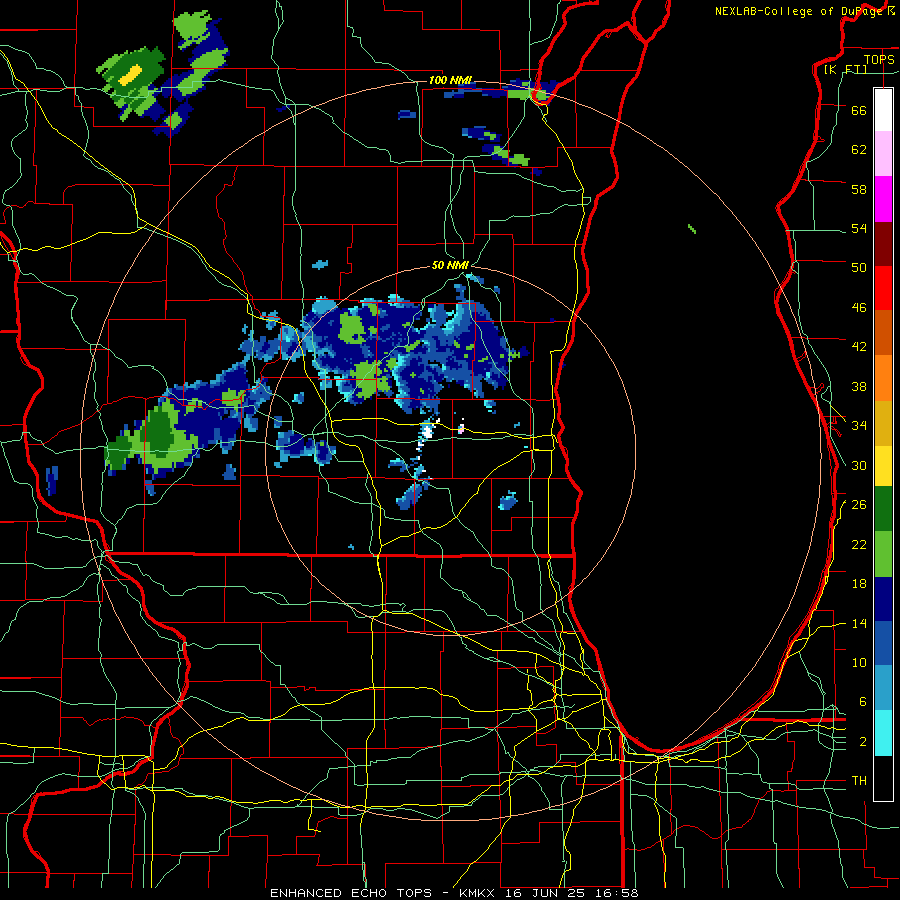
Task: Click the medium blue 10-14 kft legend swatch
Action: [x=883, y=643]
